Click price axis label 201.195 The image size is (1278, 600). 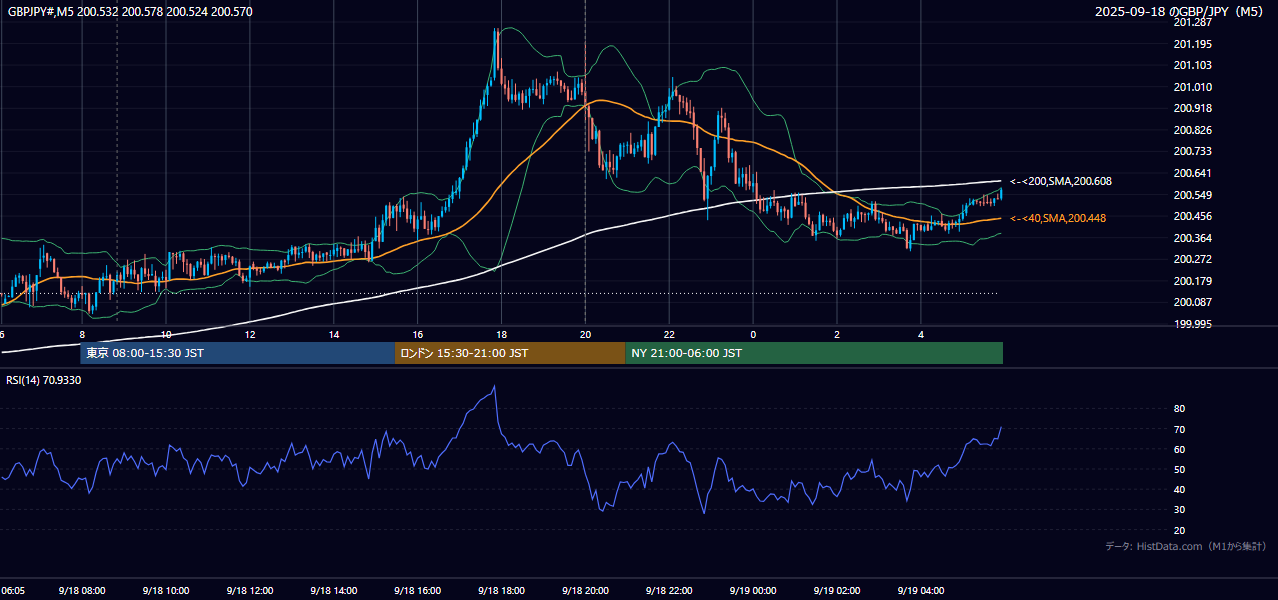pyautogui.click(x=1193, y=44)
